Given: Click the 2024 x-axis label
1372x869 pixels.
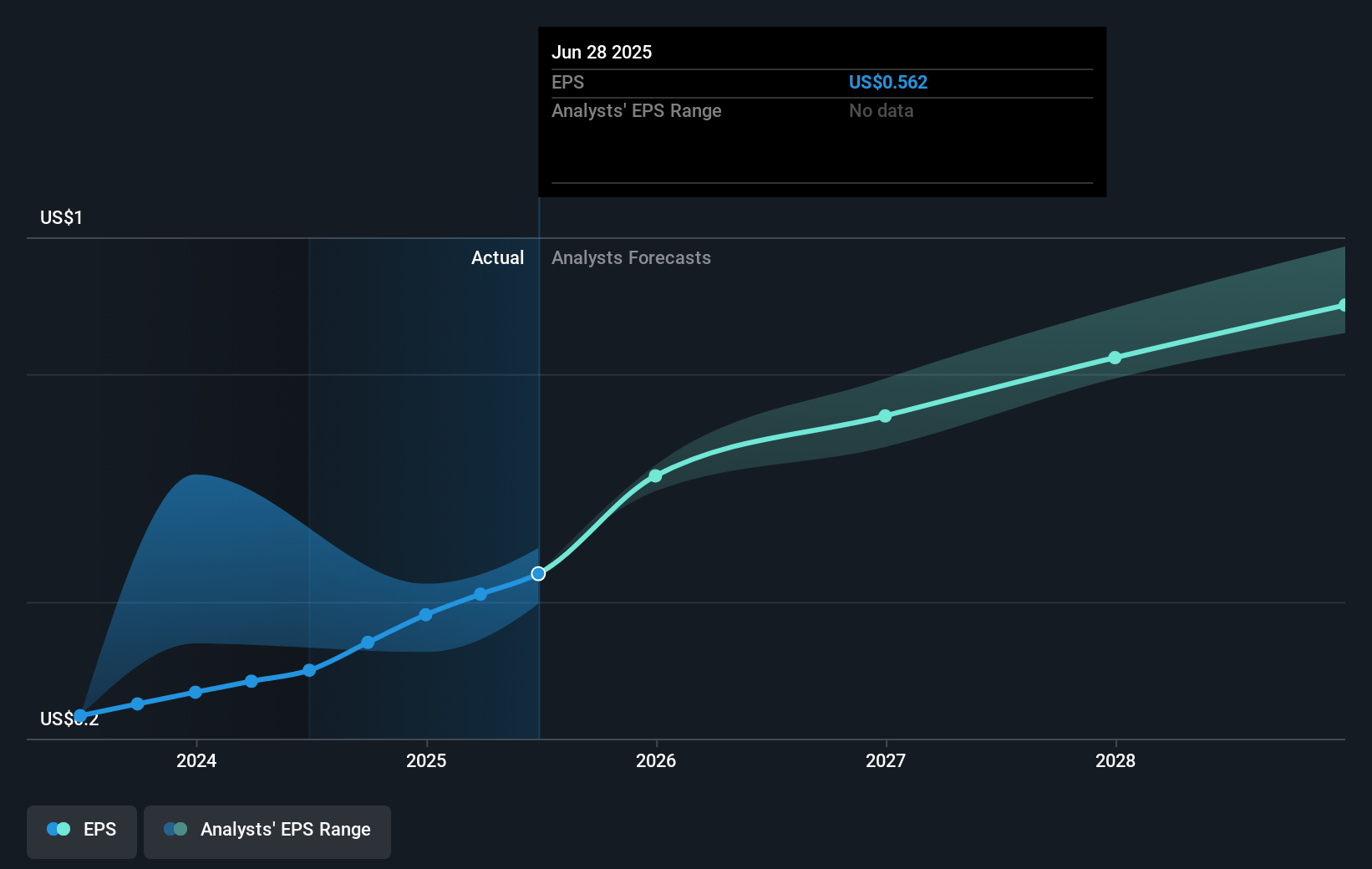Looking at the screenshot, I should coord(196,761).
